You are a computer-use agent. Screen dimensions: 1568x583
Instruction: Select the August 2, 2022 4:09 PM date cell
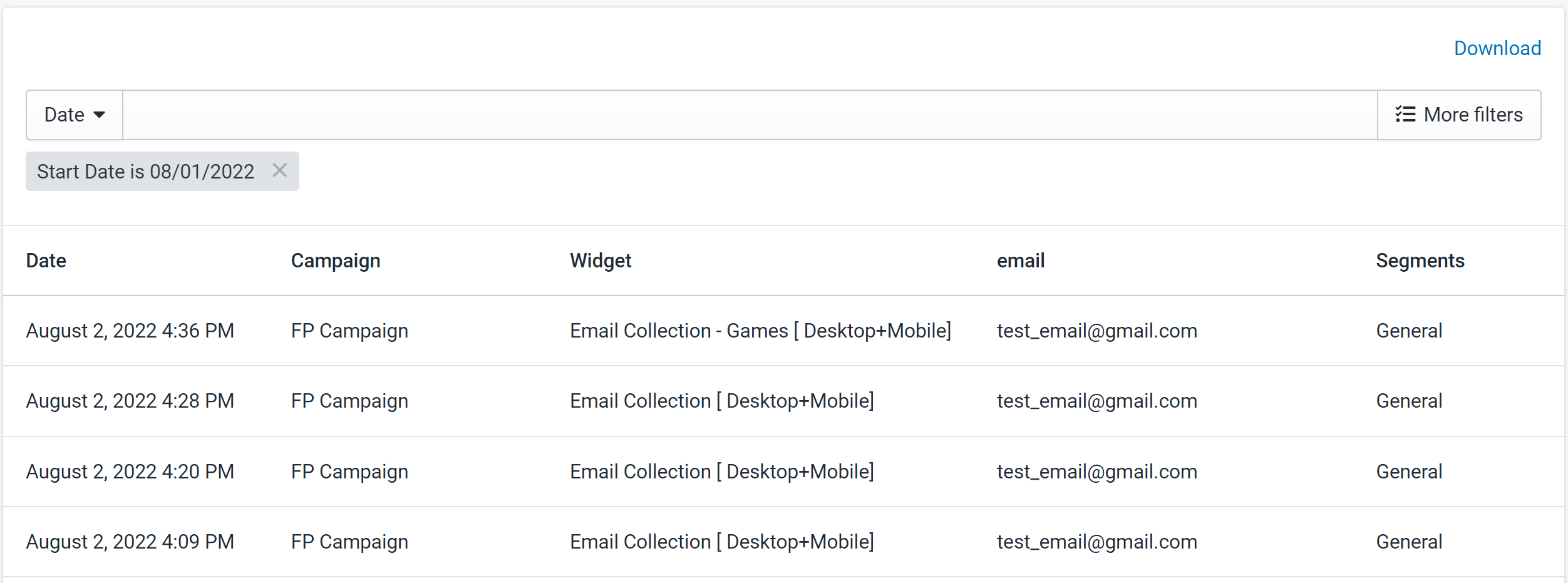(x=130, y=542)
